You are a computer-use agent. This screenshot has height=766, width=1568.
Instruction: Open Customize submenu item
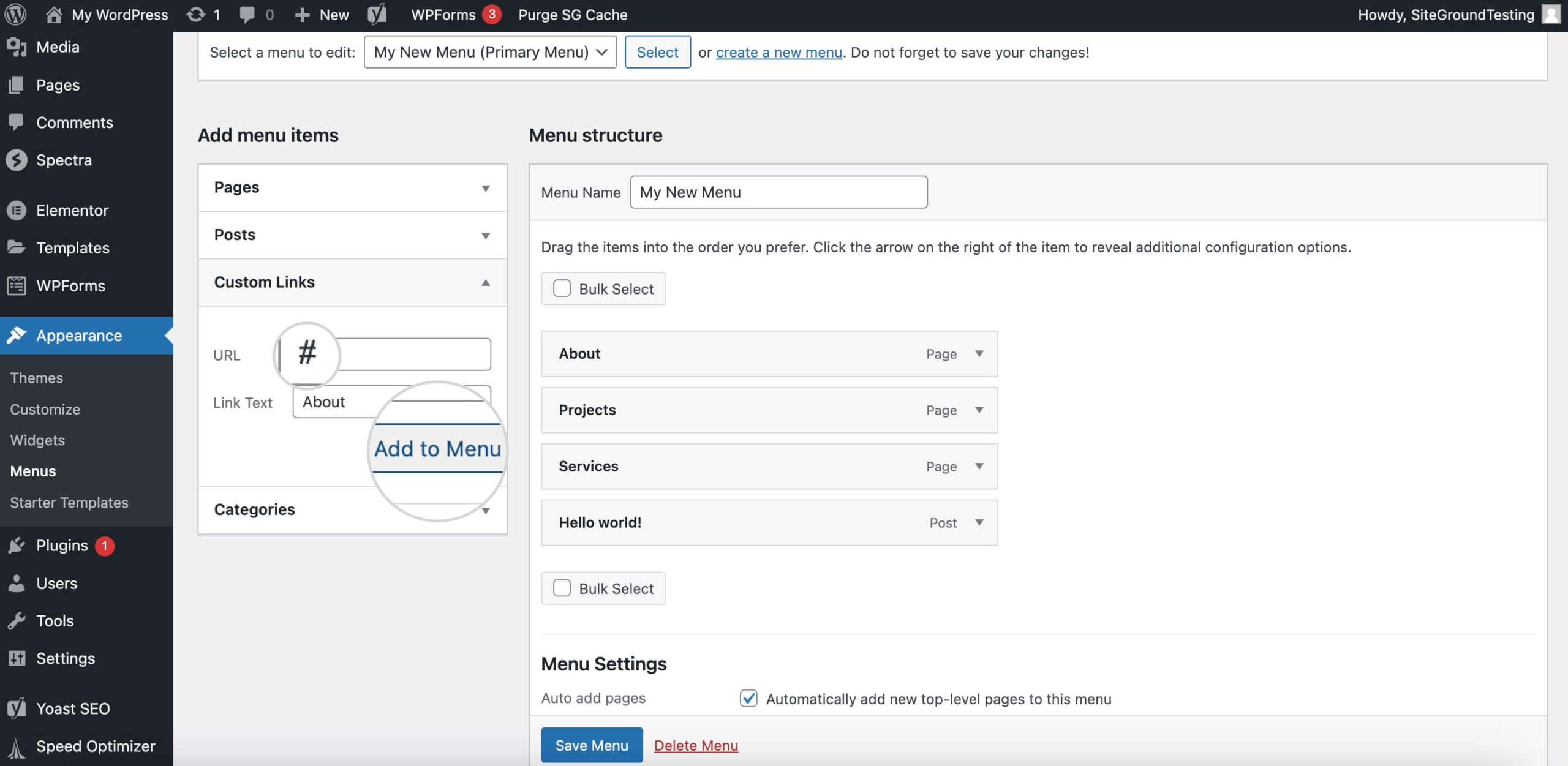point(45,409)
